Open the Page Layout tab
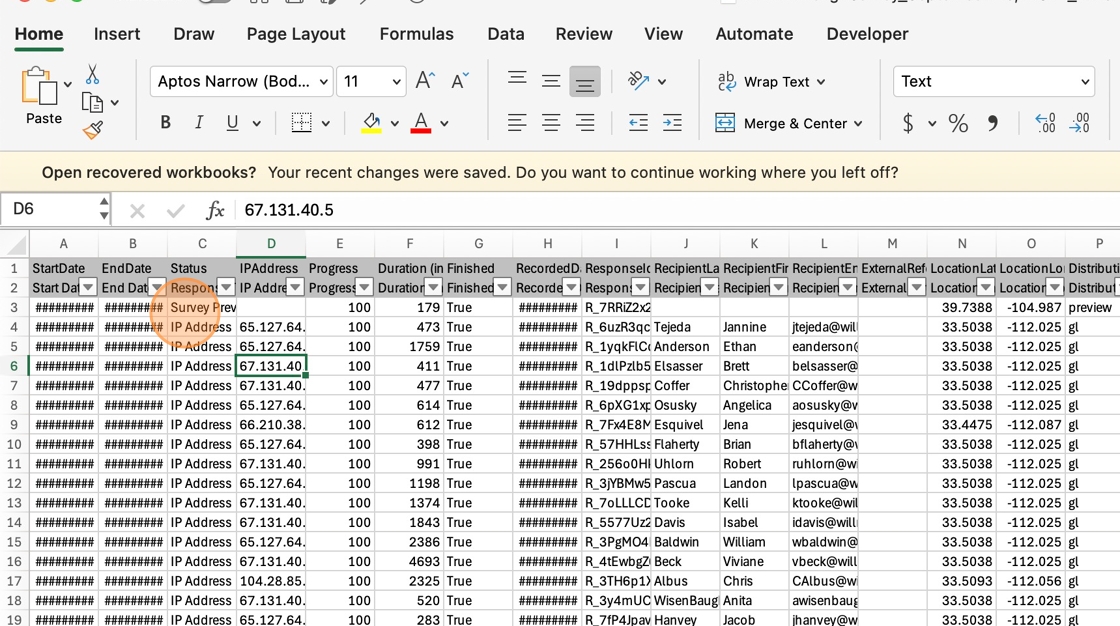The image size is (1120, 626). (296, 34)
